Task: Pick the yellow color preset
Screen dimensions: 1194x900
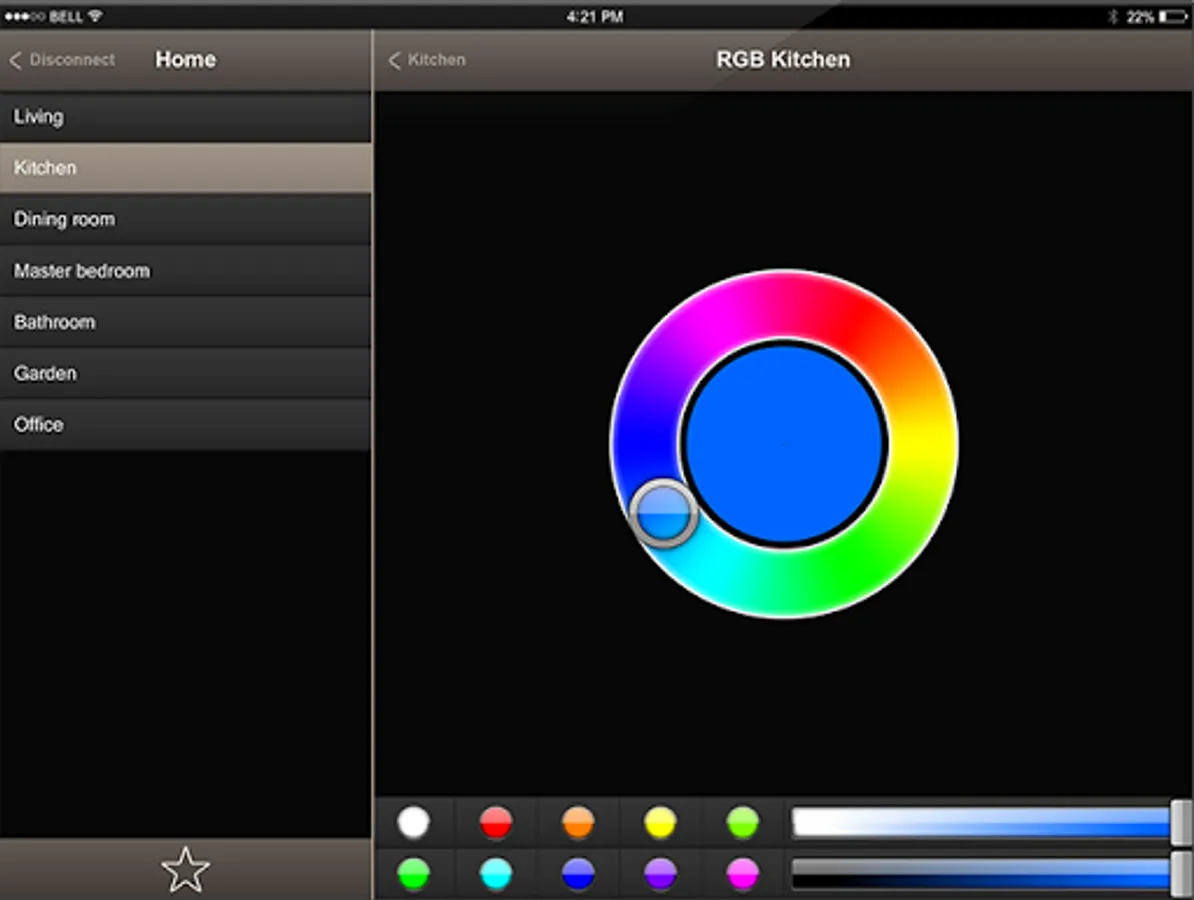Action: 660,822
